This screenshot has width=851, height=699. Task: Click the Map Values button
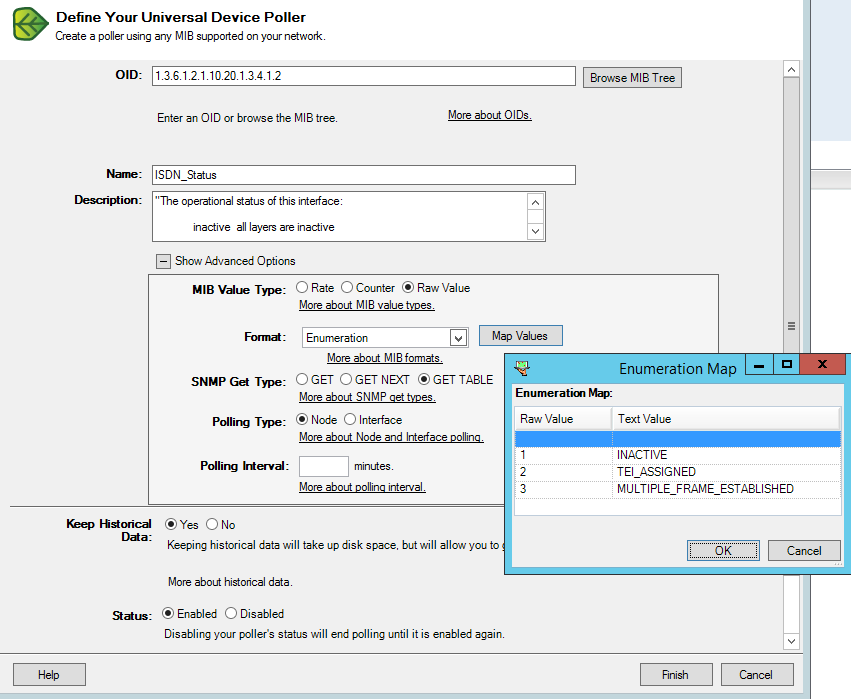click(x=520, y=336)
